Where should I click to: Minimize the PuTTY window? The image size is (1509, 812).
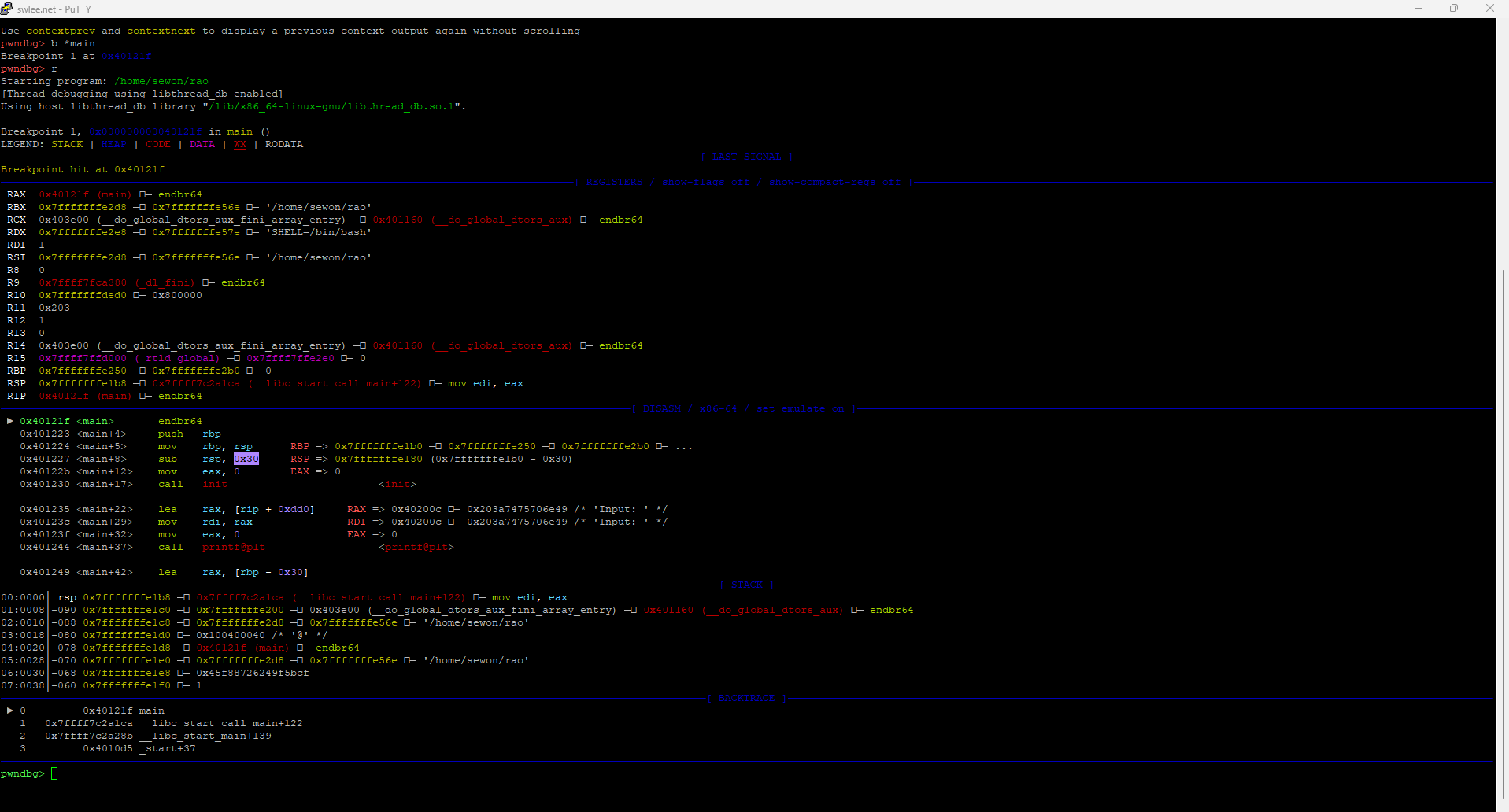click(1418, 9)
